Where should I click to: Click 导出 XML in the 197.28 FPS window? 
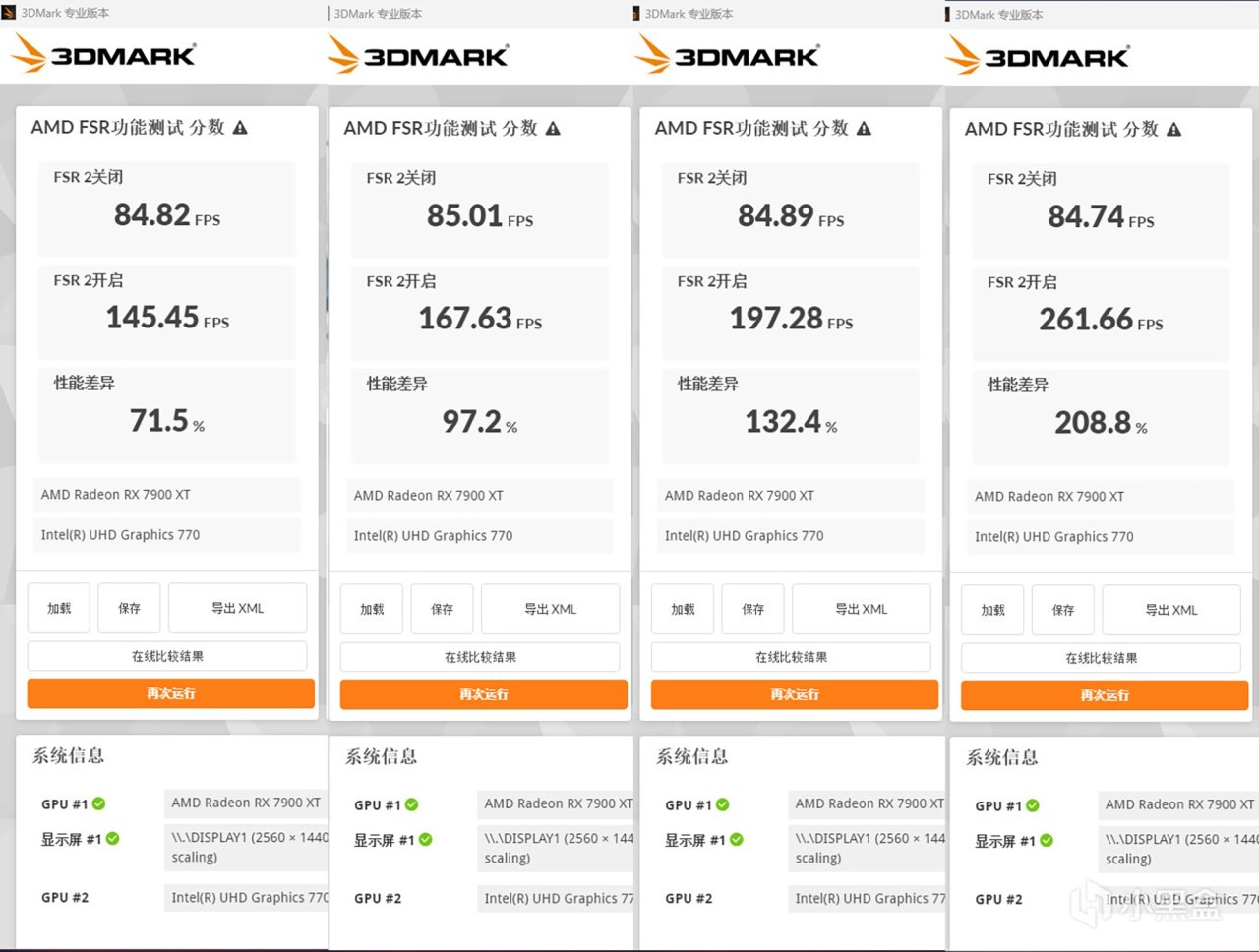(861, 609)
